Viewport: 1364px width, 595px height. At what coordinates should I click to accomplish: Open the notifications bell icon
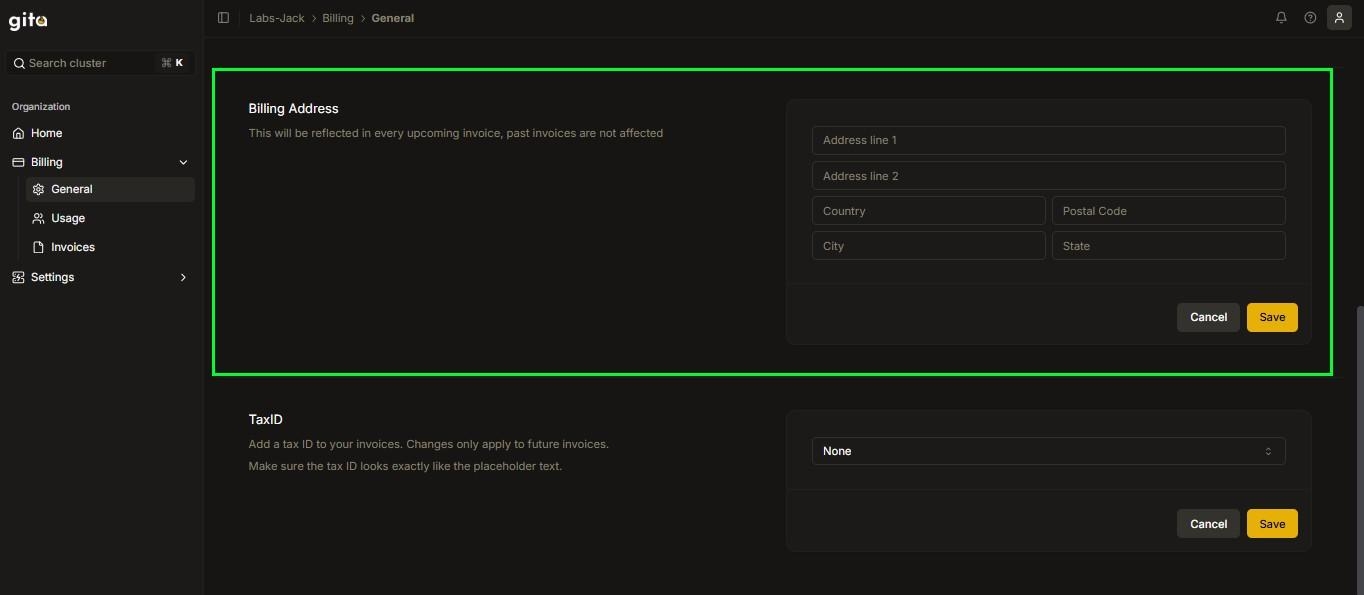(1281, 18)
